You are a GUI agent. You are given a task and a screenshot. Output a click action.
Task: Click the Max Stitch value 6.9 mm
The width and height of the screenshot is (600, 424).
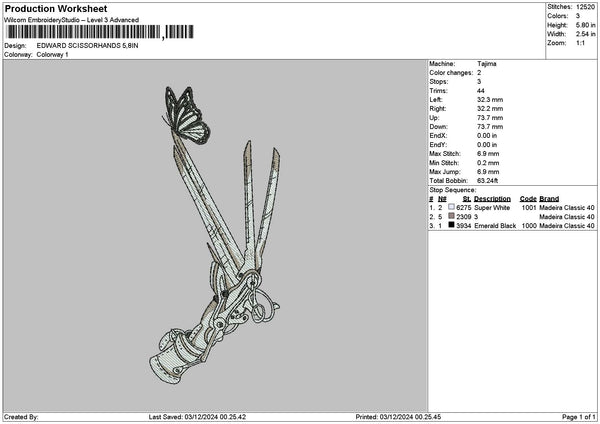tap(488, 154)
